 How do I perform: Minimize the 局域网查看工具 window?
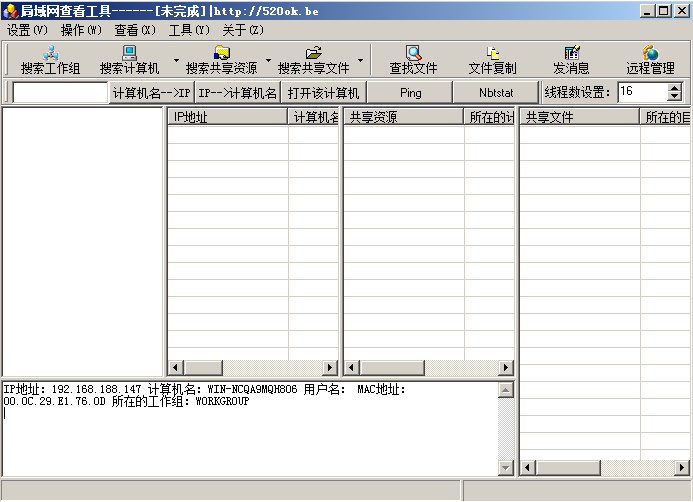pos(647,11)
